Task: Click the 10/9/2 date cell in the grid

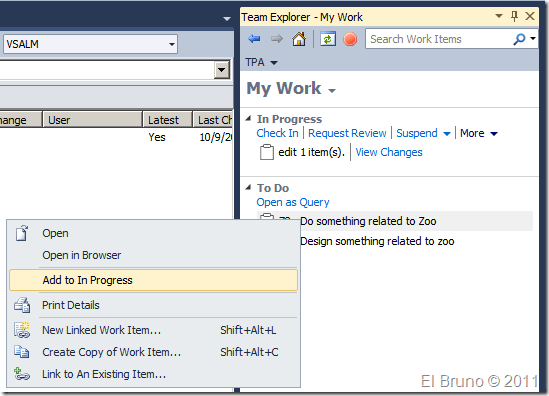Action: pos(215,137)
